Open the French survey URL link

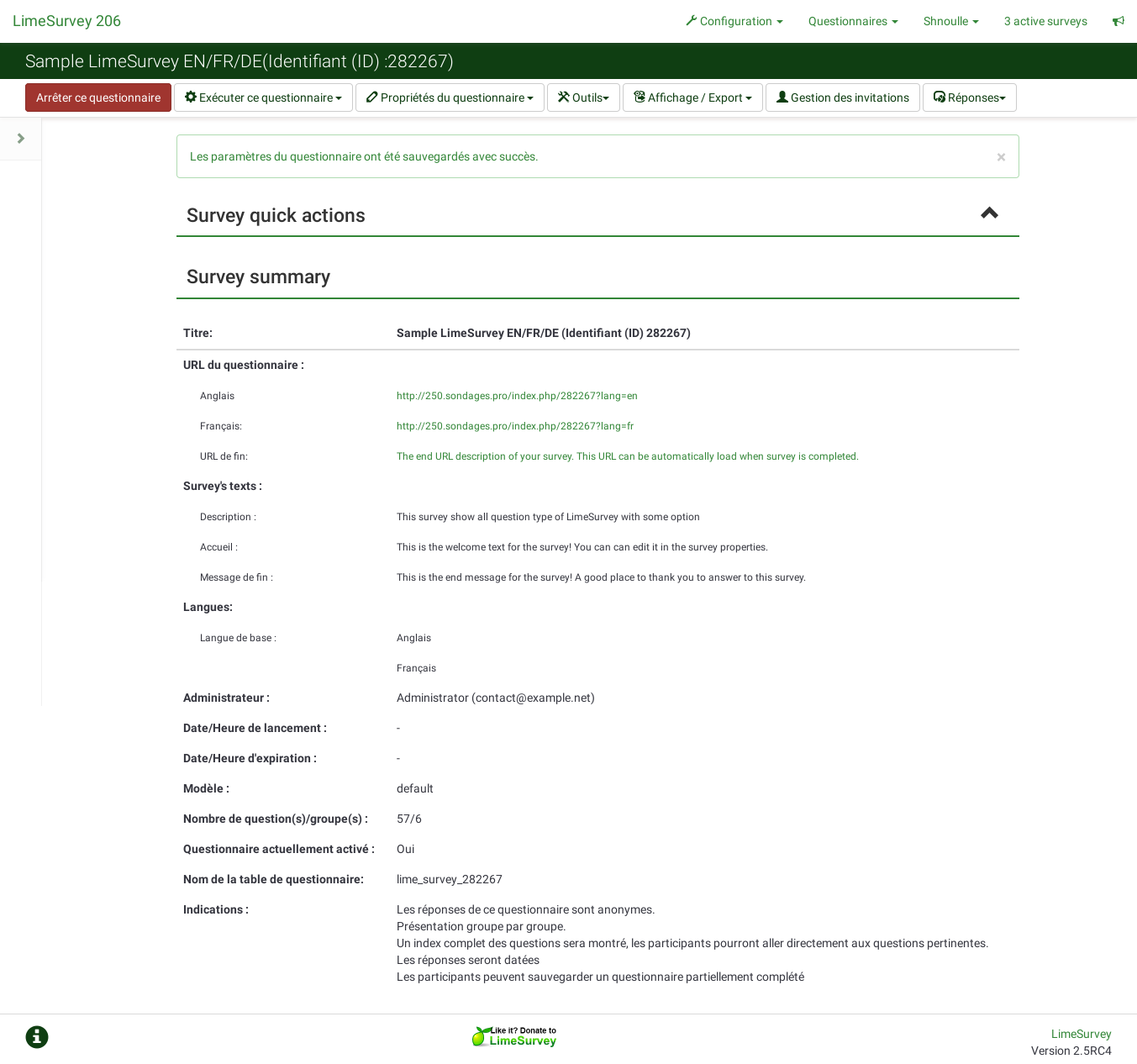(x=515, y=426)
